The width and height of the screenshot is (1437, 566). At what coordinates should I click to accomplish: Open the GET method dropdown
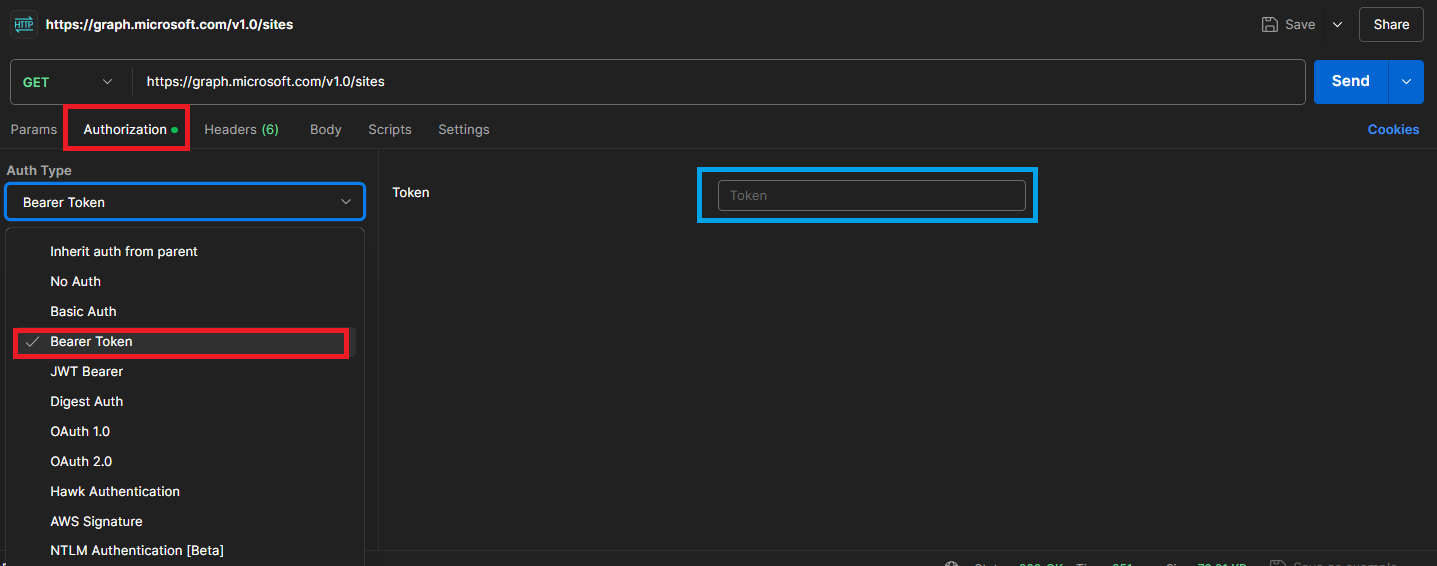click(x=68, y=82)
